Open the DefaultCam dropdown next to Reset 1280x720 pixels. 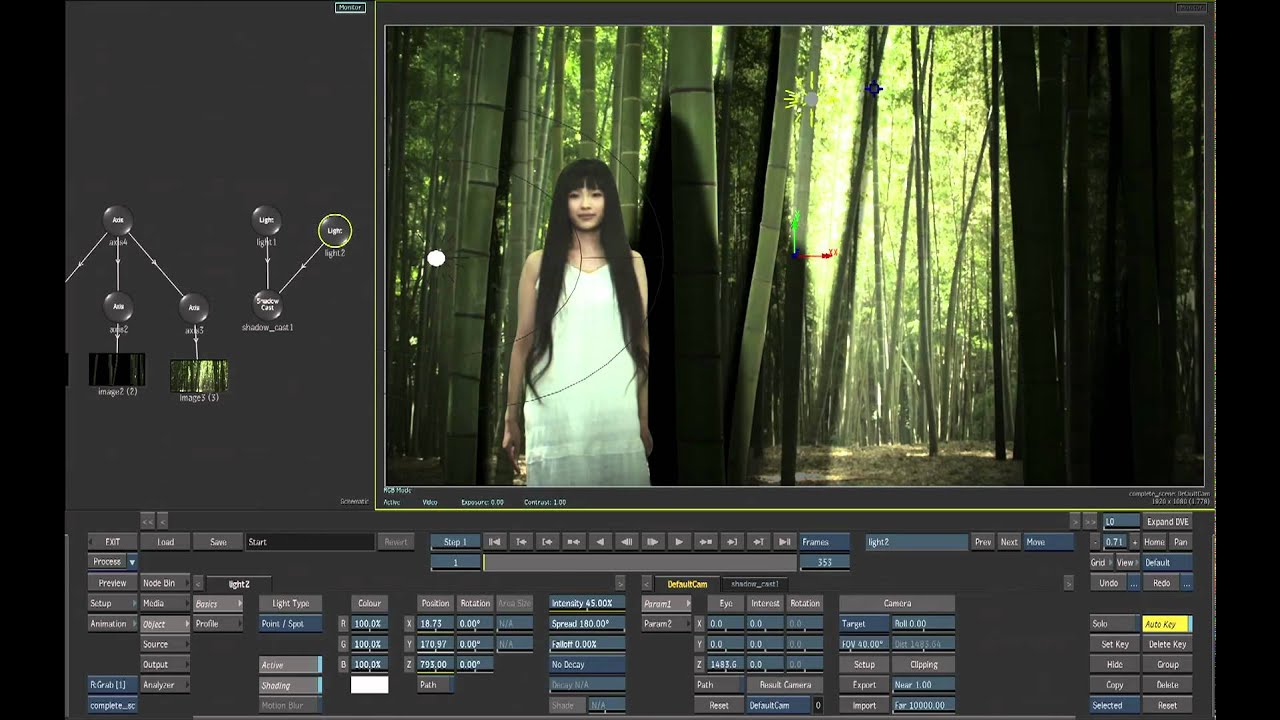click(x=777, y=706)
